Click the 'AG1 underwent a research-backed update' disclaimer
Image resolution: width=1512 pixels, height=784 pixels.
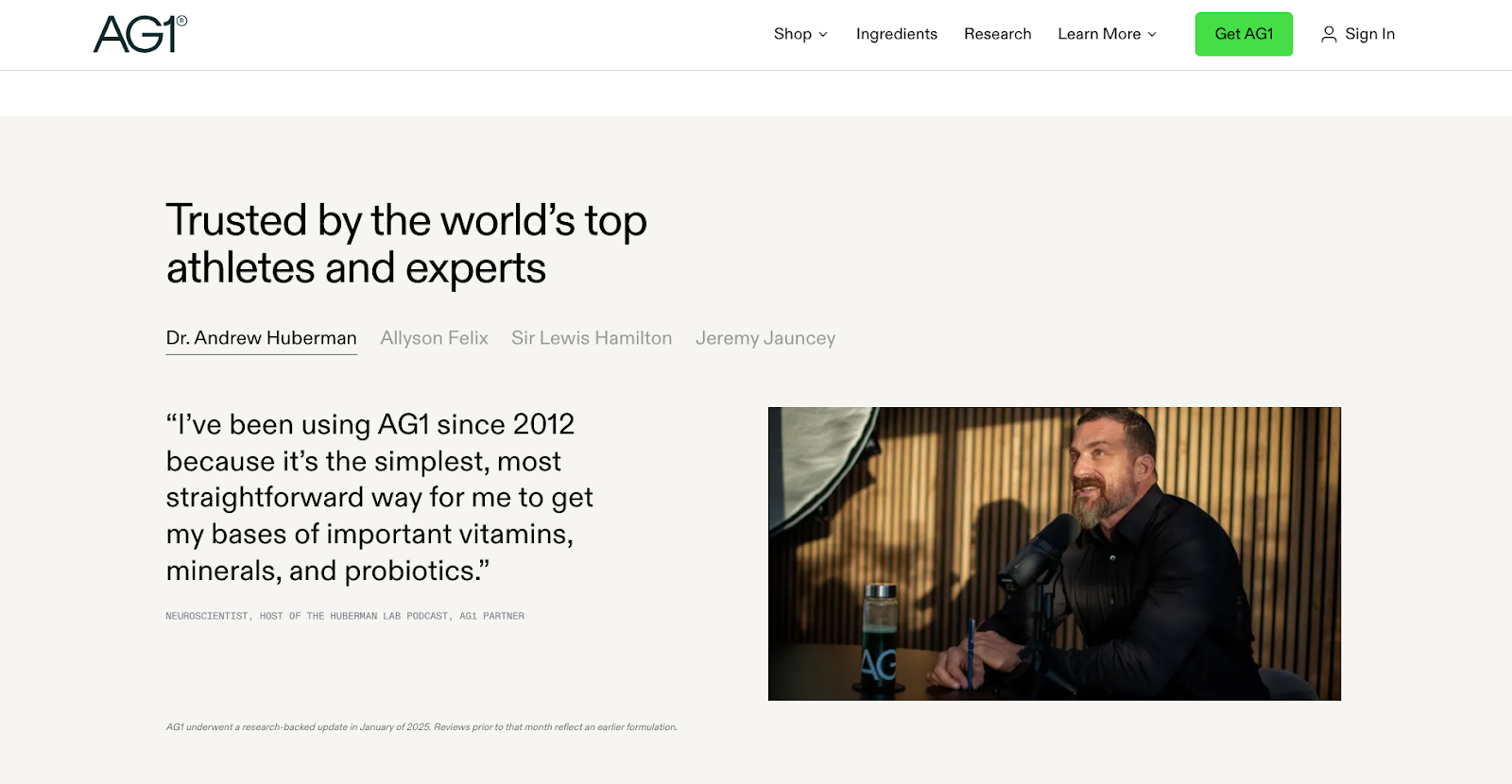(x=421, y=727)
